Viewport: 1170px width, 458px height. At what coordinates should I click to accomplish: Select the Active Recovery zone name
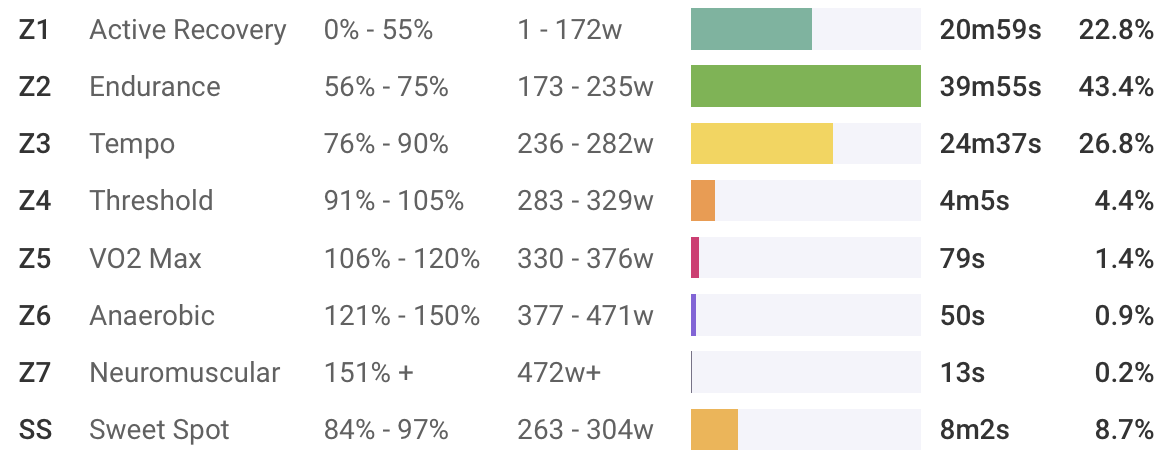tap(188, 30)
